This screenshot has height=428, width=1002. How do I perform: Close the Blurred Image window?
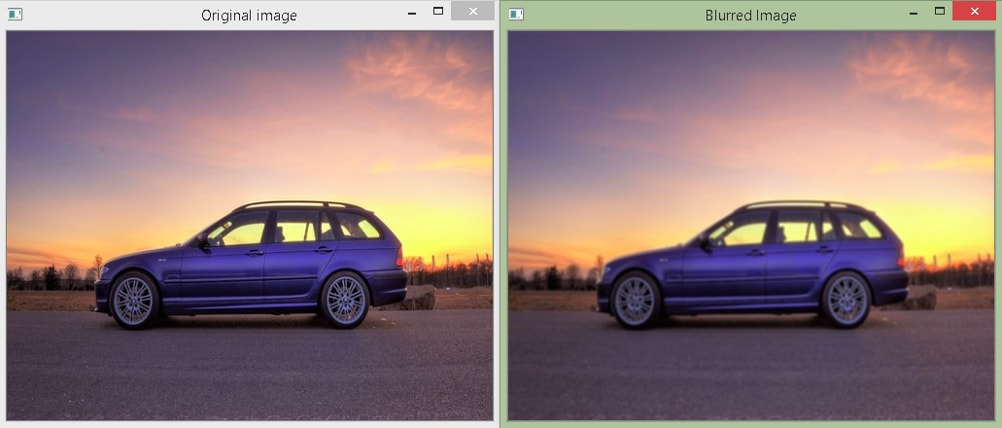pyautogui.click(x=974, y=11)
